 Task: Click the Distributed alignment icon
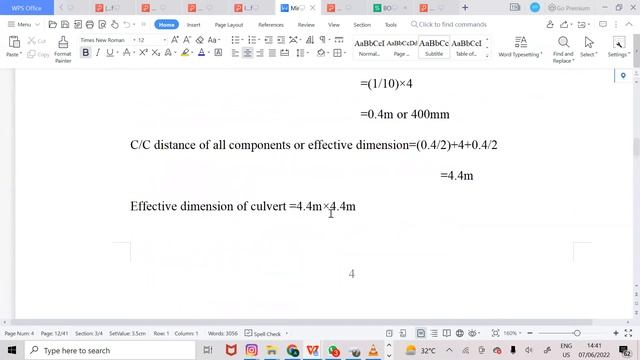[x=284, y=53]
